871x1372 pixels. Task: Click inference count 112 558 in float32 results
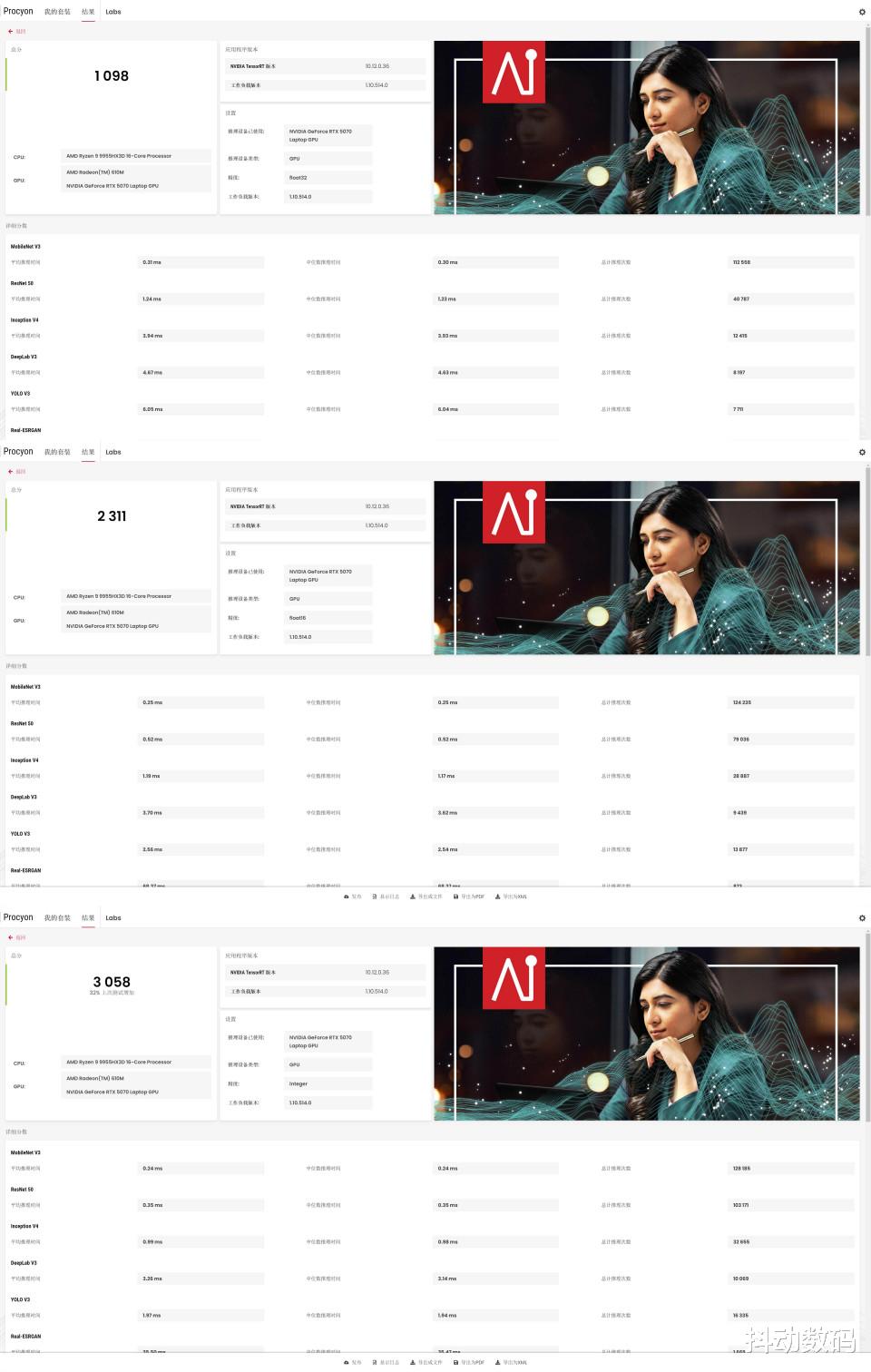(791, 262)
